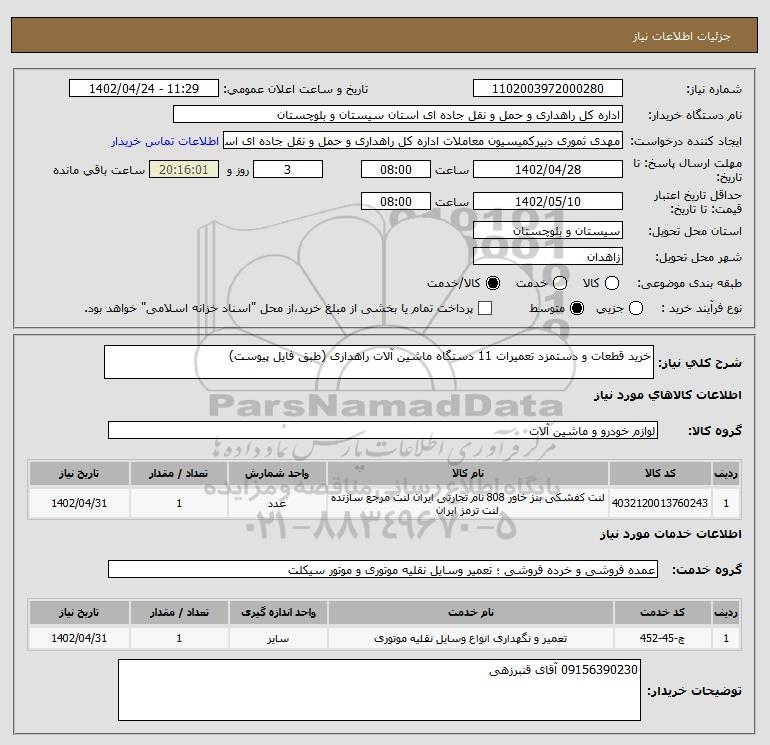This screenshot has height=745, width=770.
Task: Click the جزئیات اطلاعات نیاز page title
Action: [682, 36]
